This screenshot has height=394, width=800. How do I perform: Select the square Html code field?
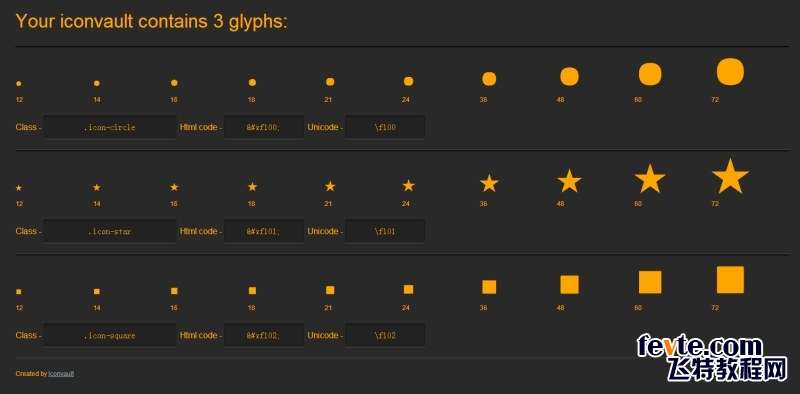tap(264, 335)
